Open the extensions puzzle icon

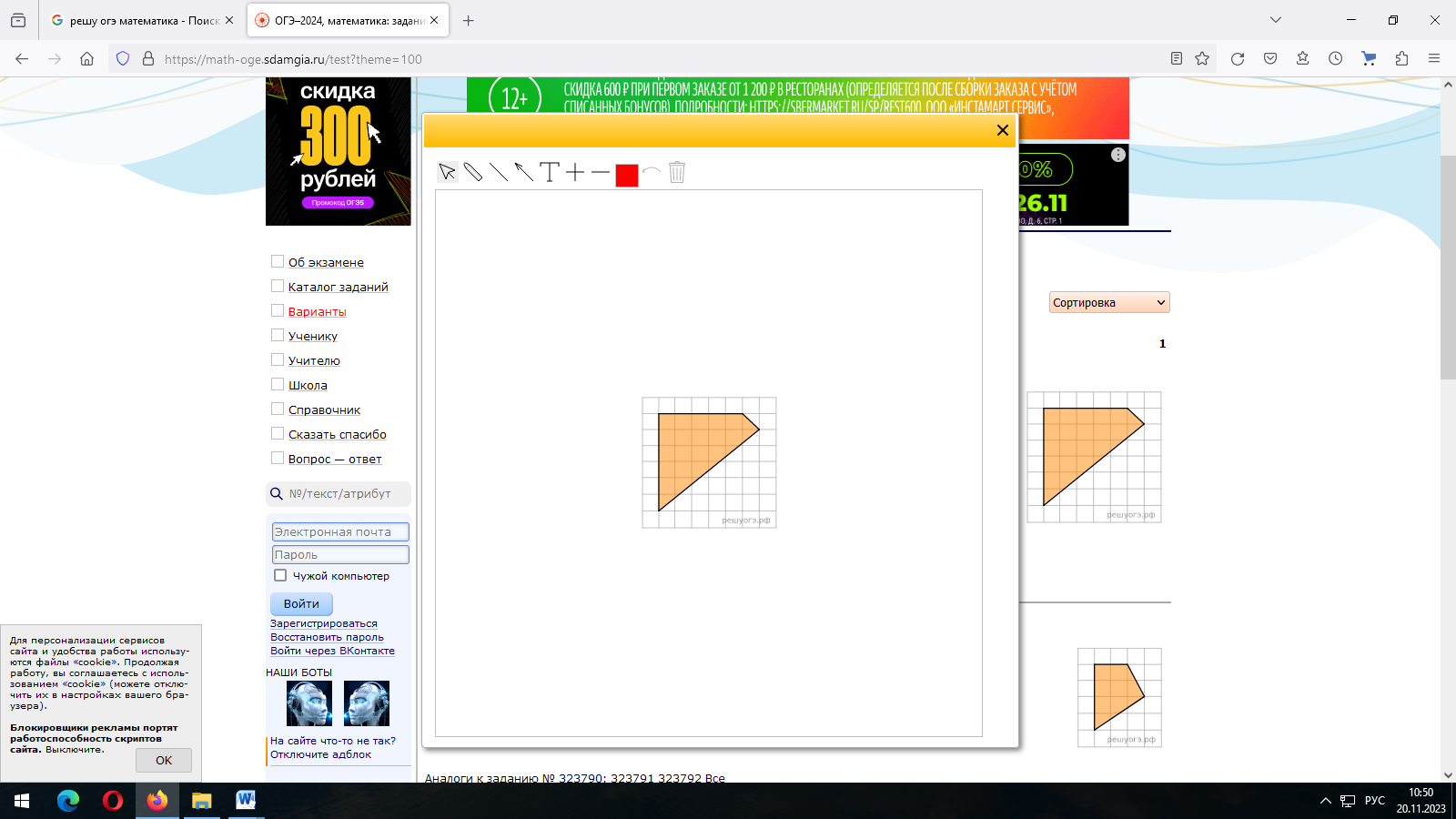pos(1401,58)
